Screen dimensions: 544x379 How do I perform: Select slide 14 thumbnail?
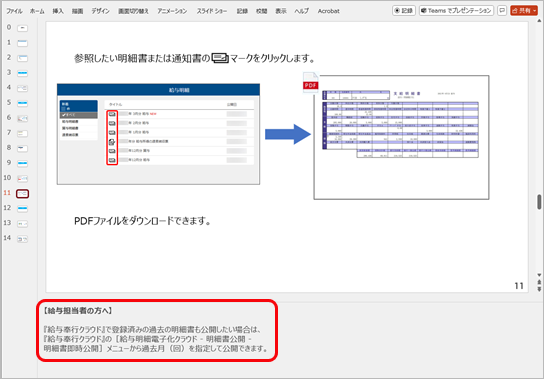coord(23,239)
